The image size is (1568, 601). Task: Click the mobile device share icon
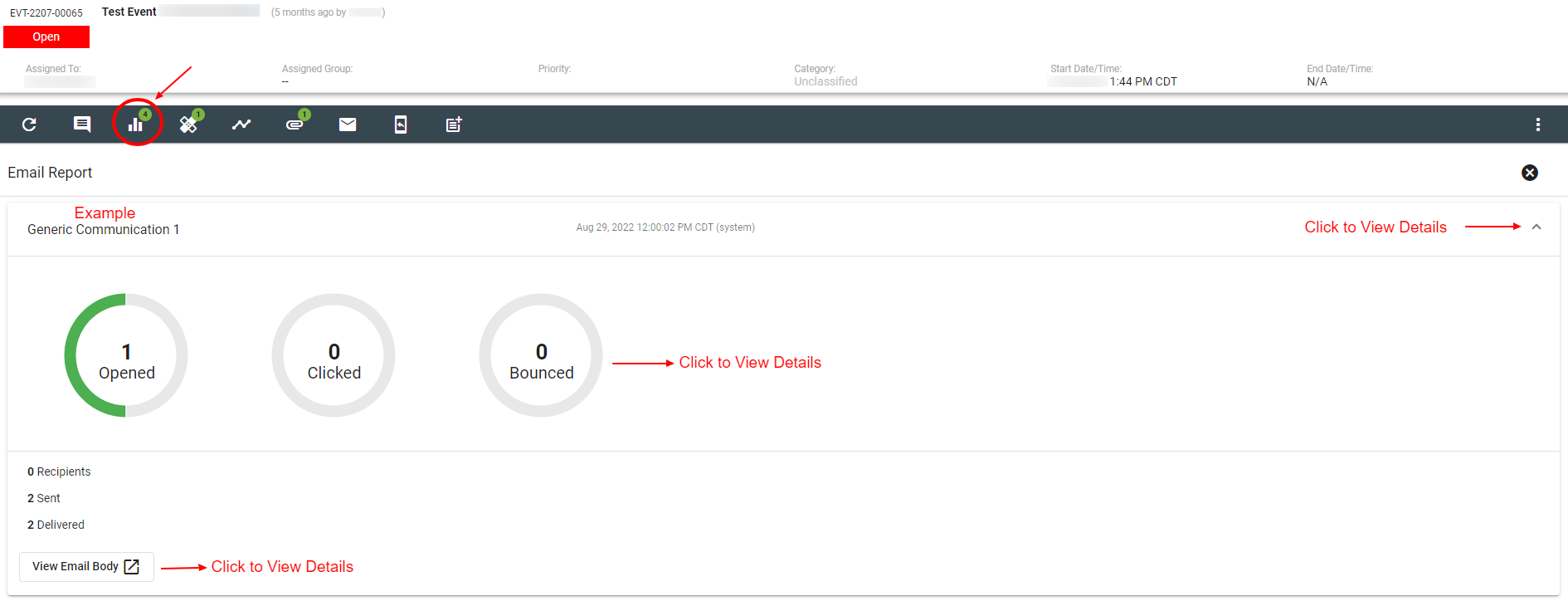(x=401, y=125)
